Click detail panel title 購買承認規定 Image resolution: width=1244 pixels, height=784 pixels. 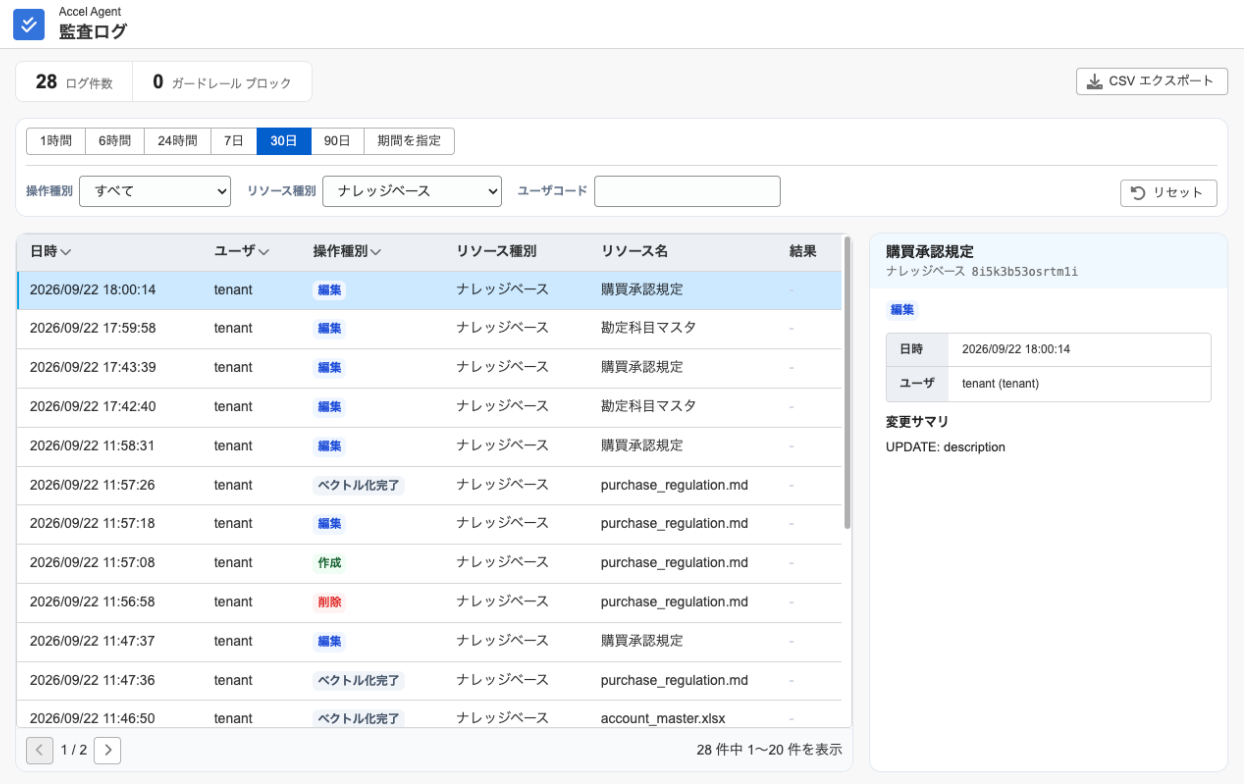[930, 252]
